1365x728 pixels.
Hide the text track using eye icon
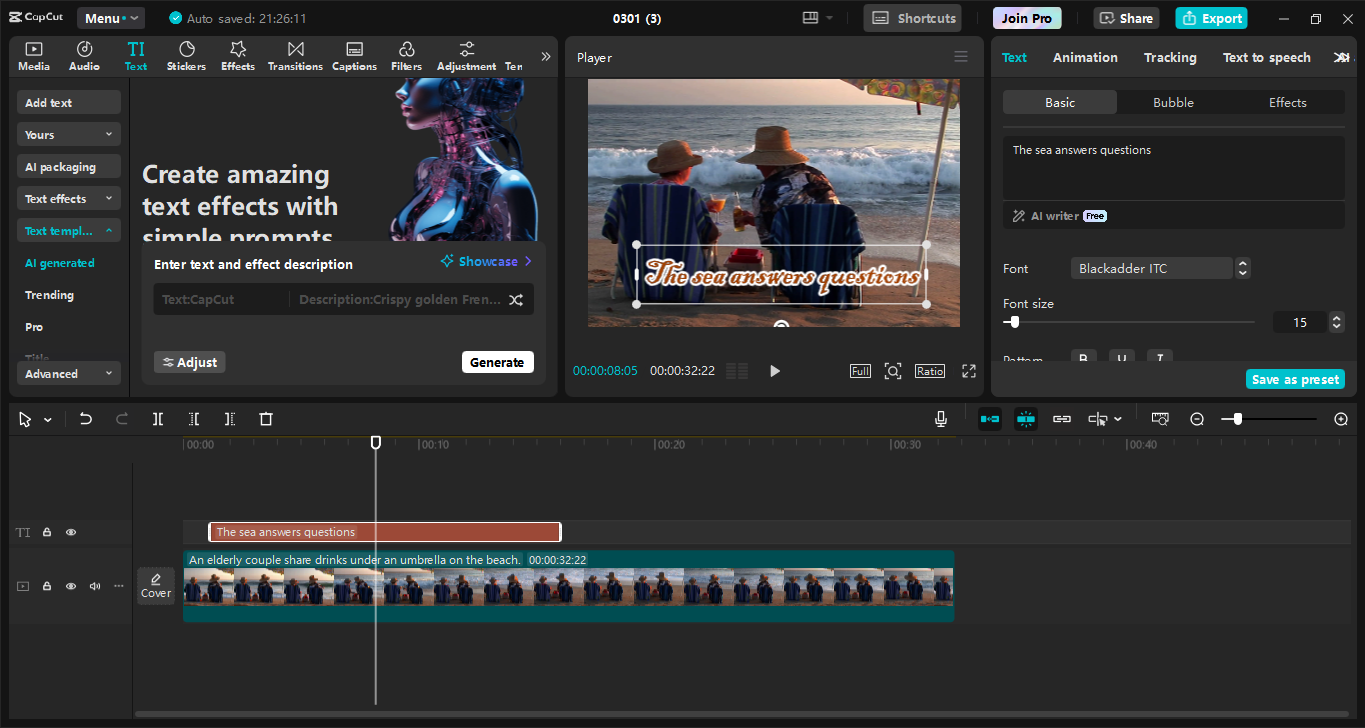tap(71, 533)
